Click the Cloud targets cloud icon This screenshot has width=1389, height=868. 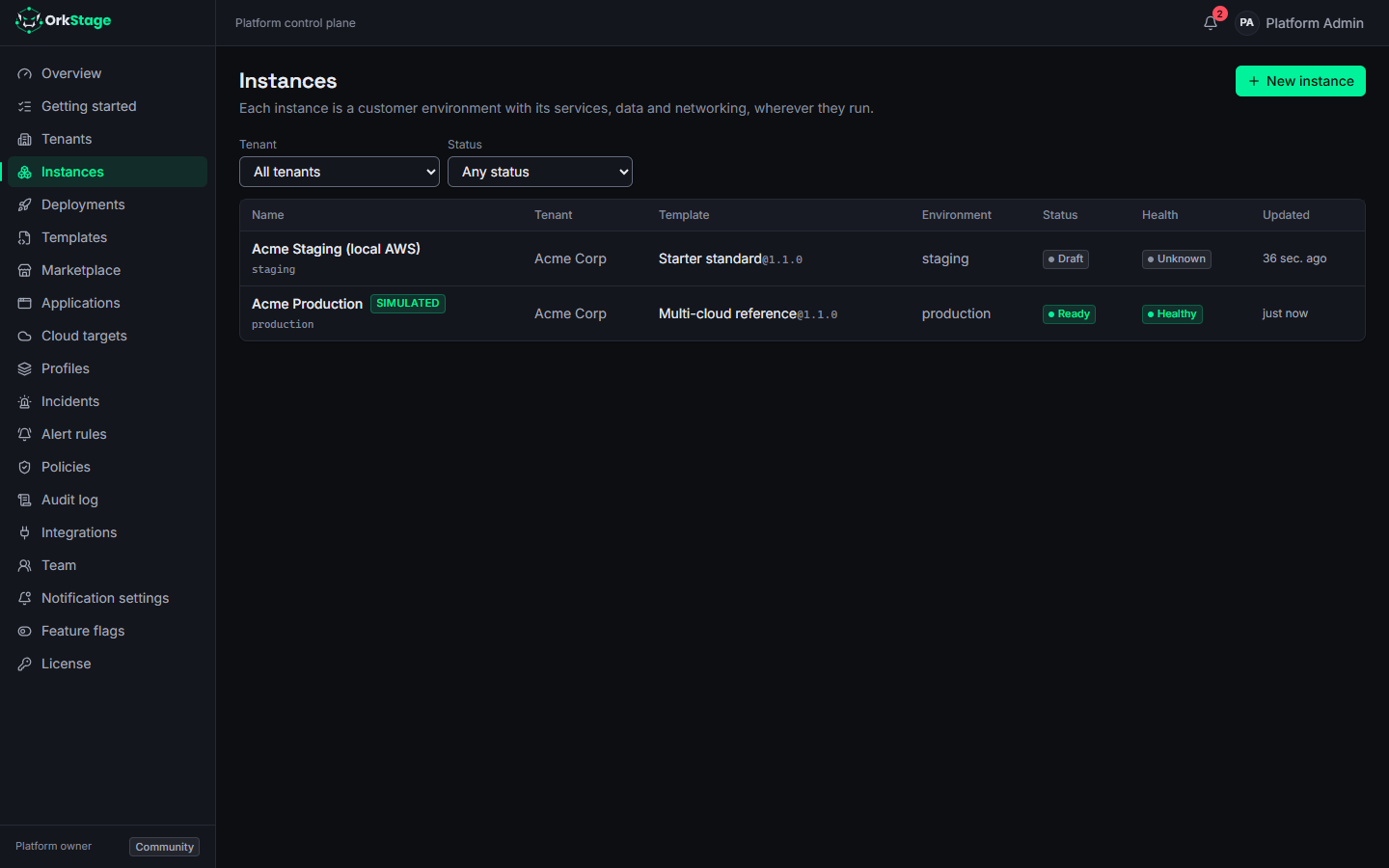coord(25,336)
